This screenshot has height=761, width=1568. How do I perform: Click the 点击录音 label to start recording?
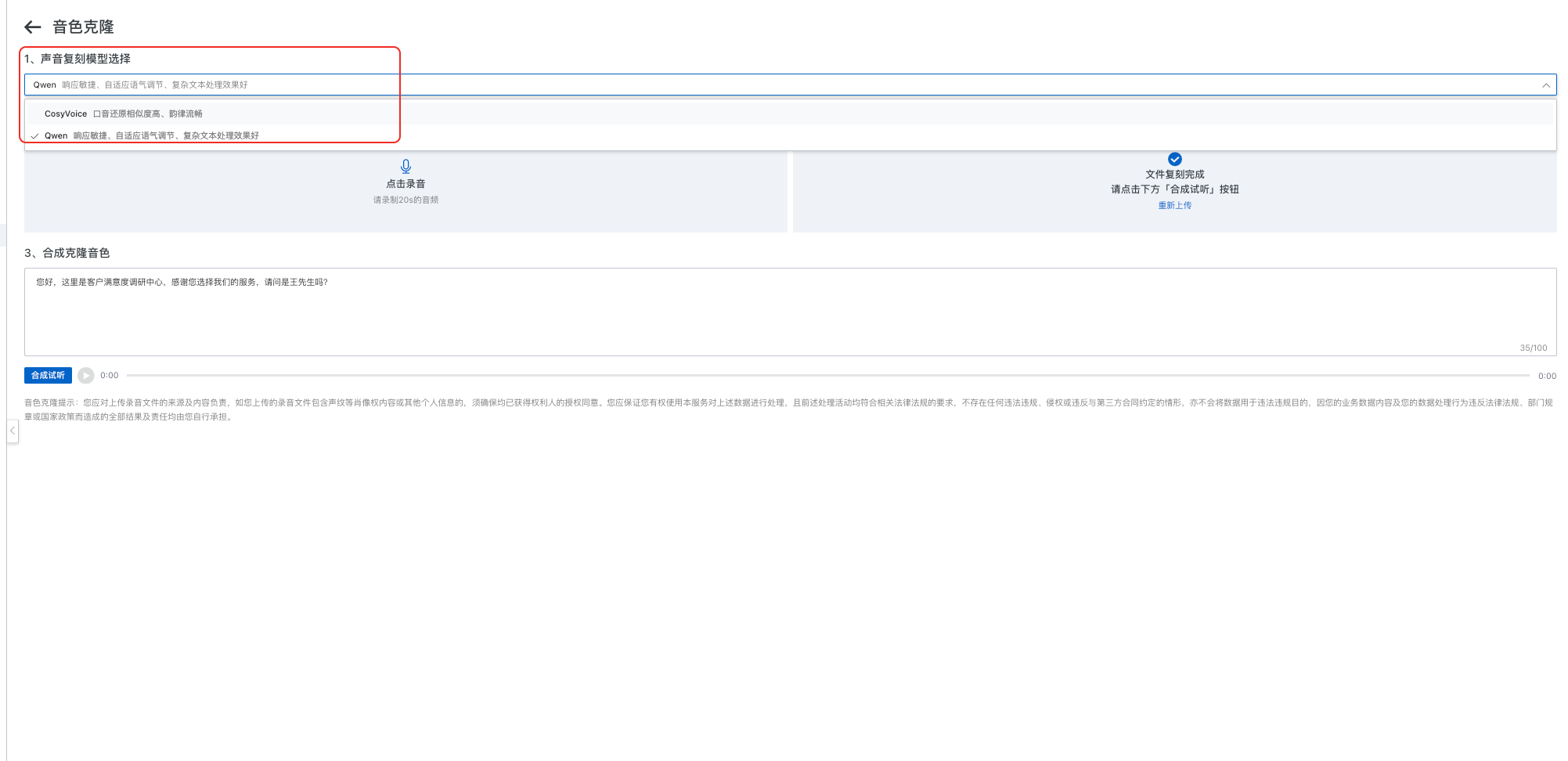(406, 184)
